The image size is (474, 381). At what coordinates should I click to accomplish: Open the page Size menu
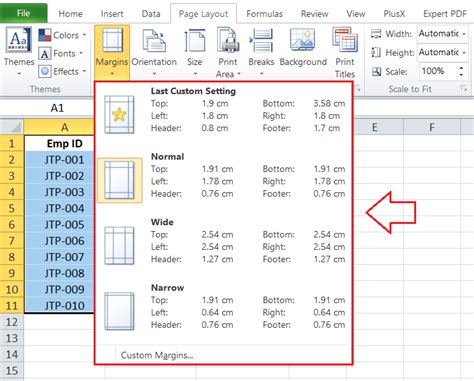[195, 52]
